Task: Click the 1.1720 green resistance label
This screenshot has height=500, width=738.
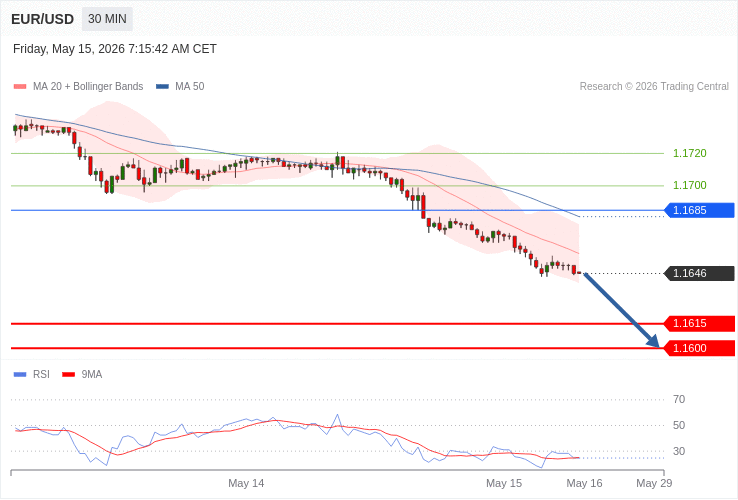Action: click(690, 153)
